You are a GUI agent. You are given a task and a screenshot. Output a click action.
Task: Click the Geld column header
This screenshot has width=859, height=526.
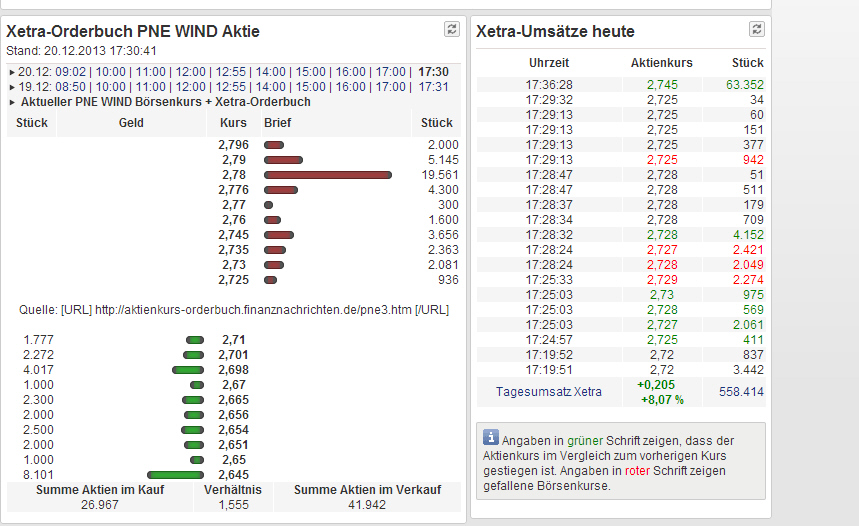pos(131,123)
